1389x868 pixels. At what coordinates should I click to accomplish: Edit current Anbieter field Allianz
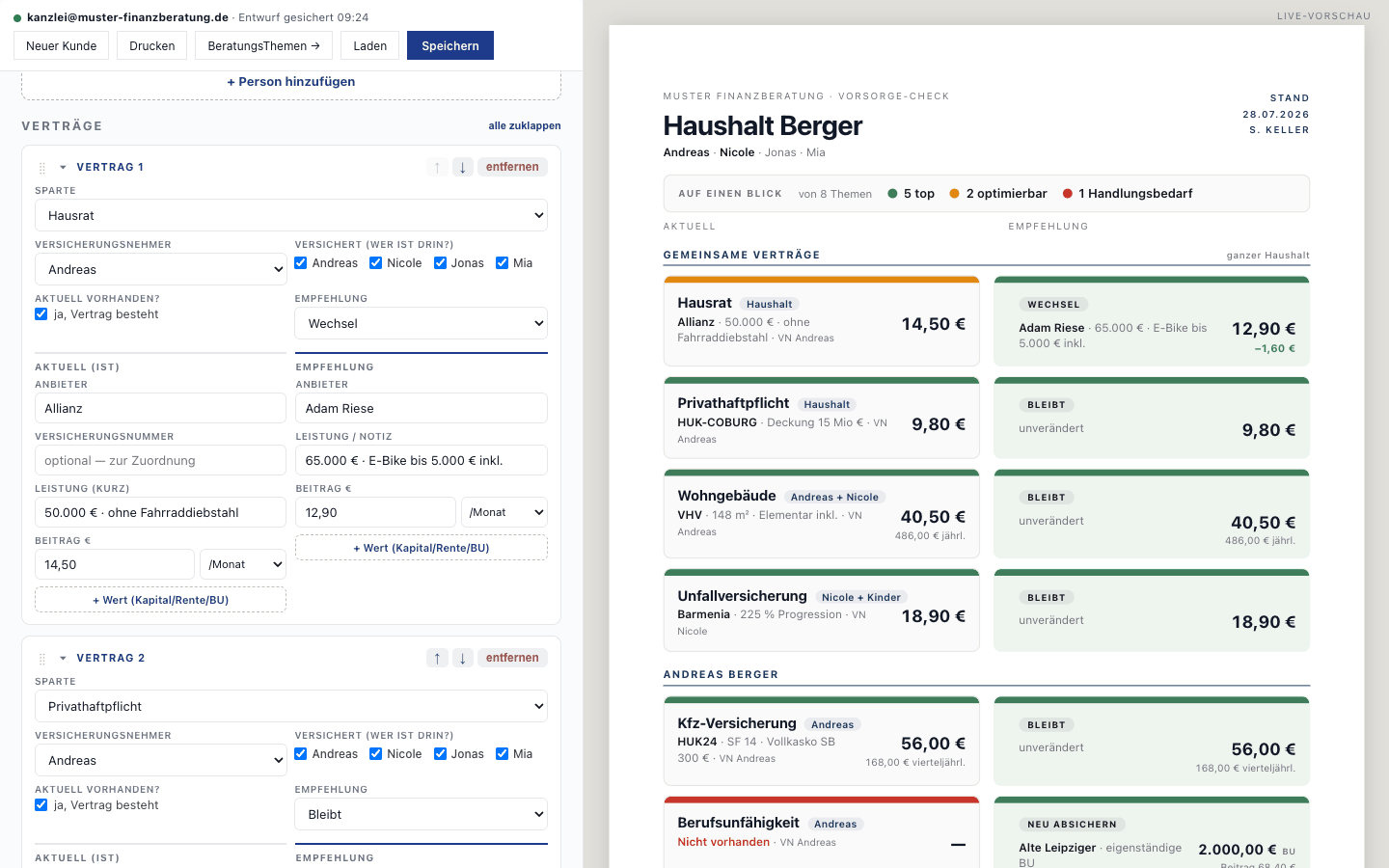160,408
